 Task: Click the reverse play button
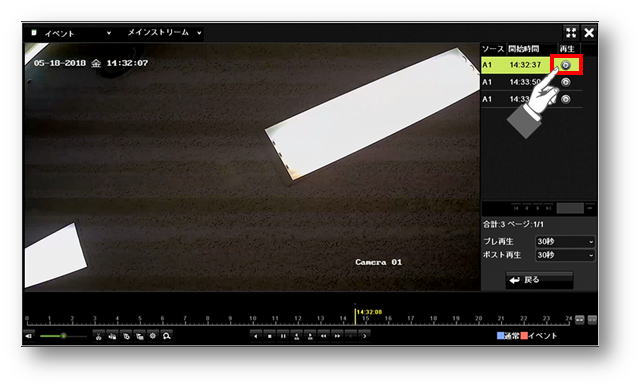(x=256, y=336)
